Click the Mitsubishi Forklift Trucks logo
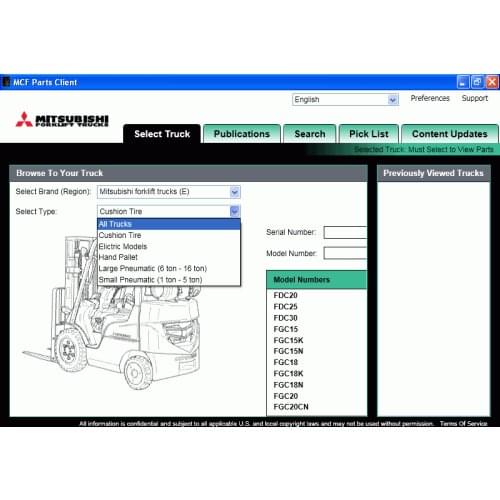500x500 pixels. [x=62, y=119]
